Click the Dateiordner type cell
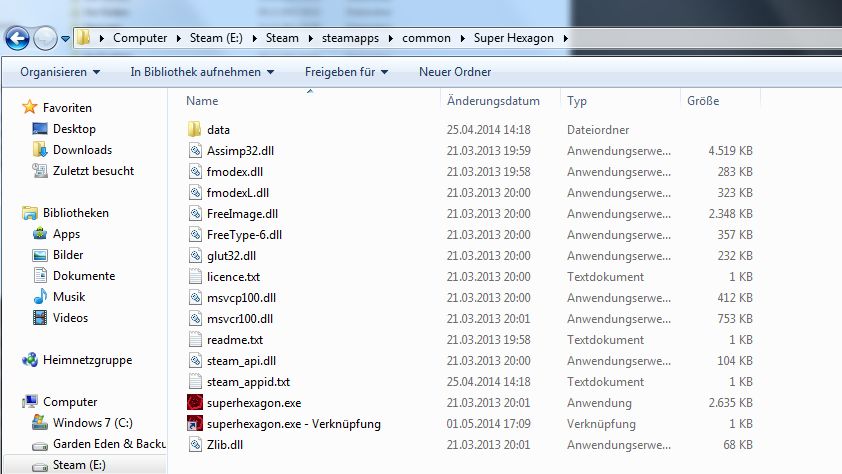The image size is (842, 474). click(598, 129)
